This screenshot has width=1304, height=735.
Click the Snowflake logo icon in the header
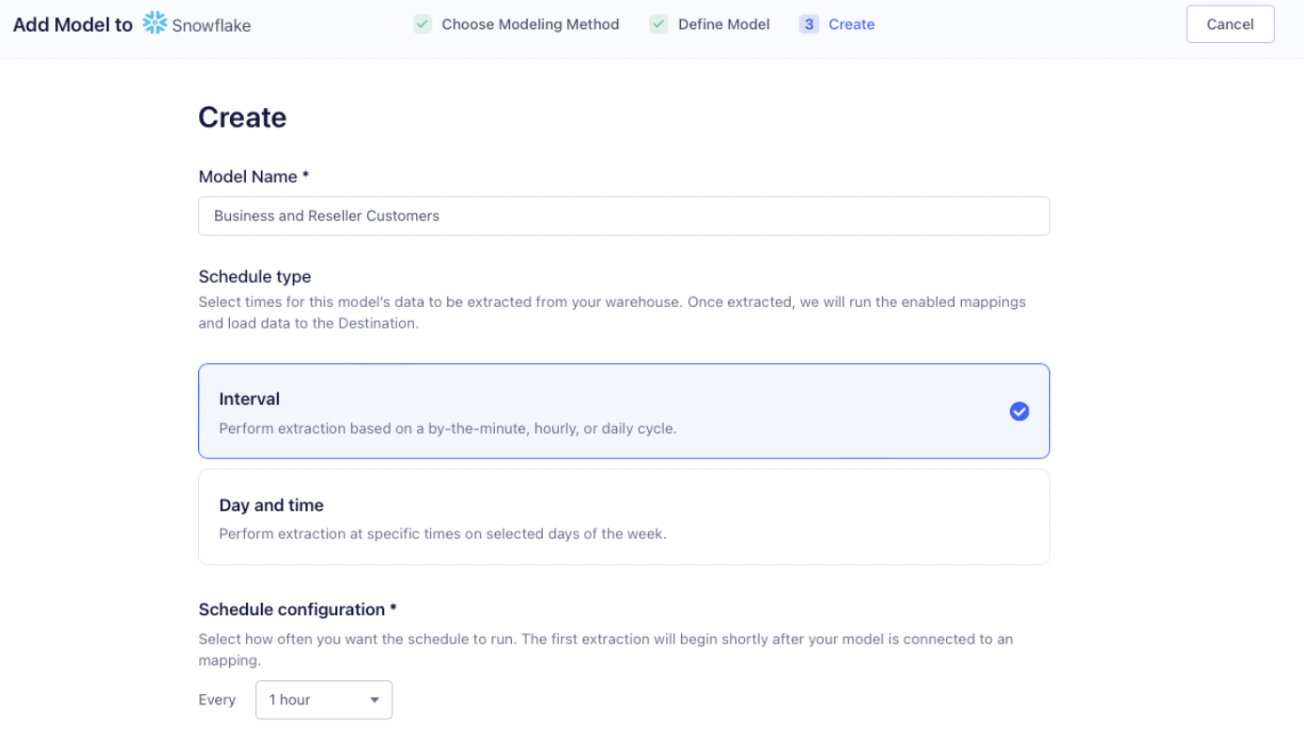152,23
